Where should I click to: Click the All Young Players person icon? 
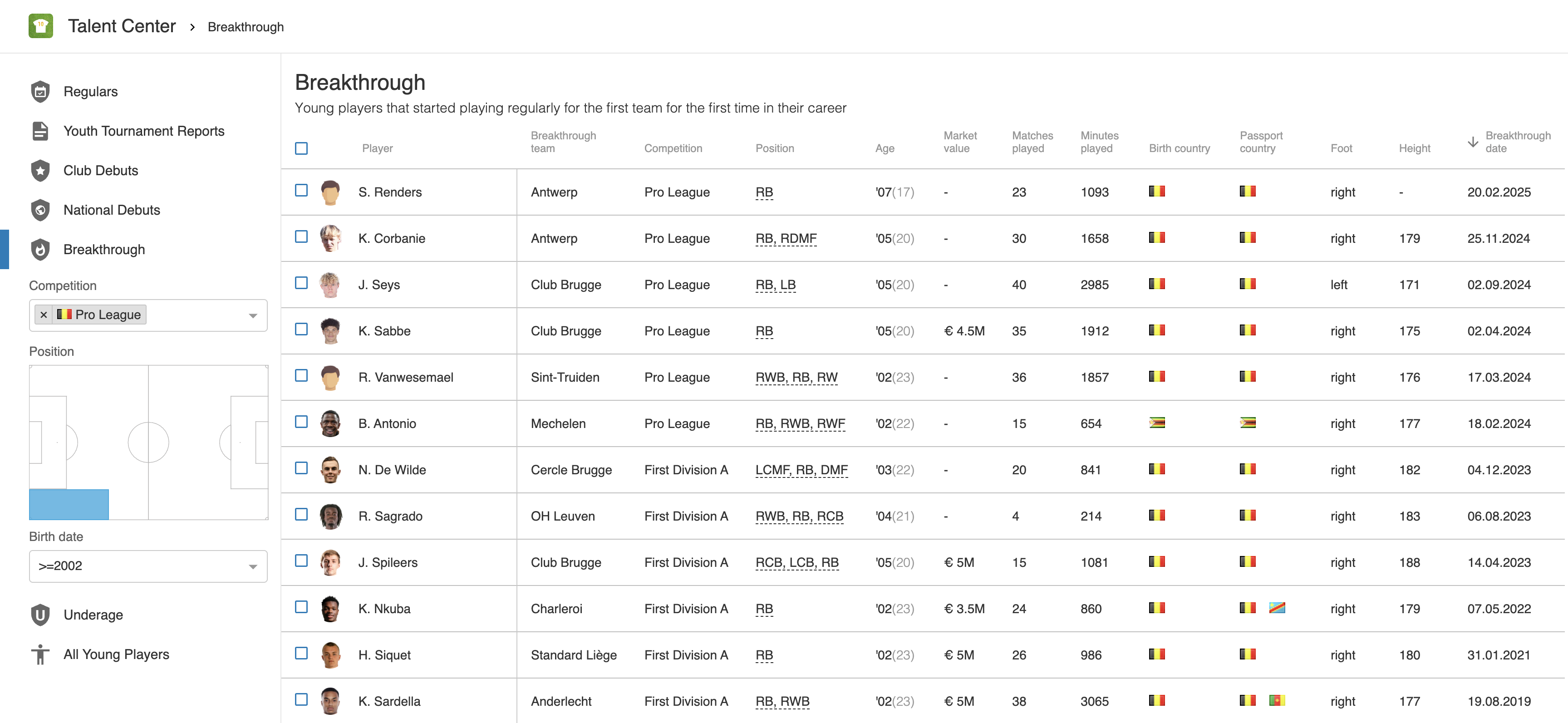(x=40, y=654)
